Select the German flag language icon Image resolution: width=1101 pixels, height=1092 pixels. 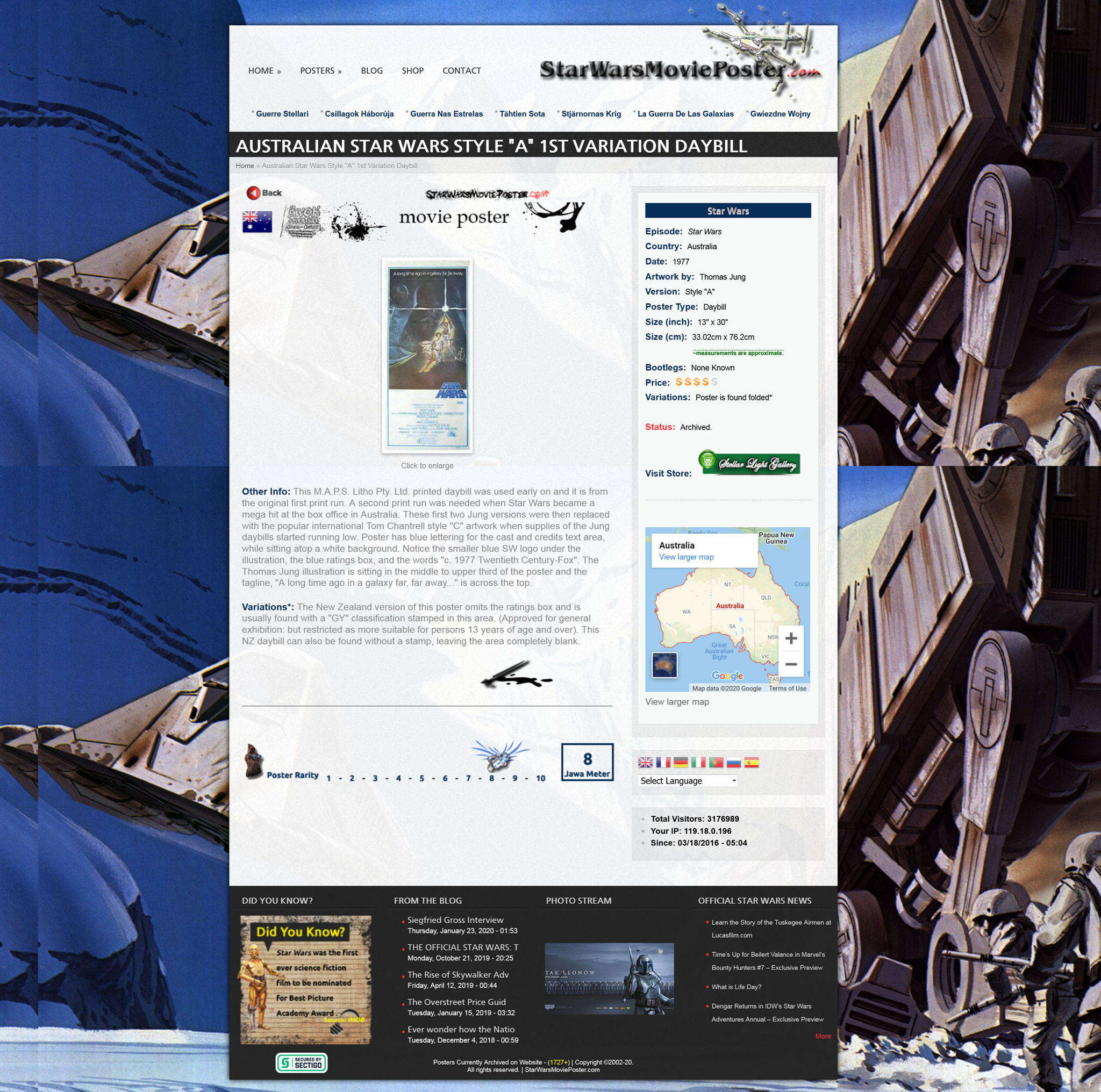click(681, 762)
